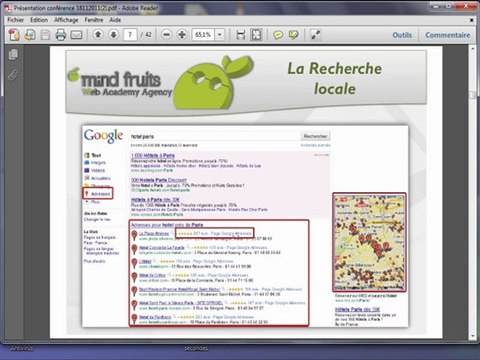Click the page number field
Image resolution: width=480 pixels, height=360 pixels.
[x=130, y=35]
